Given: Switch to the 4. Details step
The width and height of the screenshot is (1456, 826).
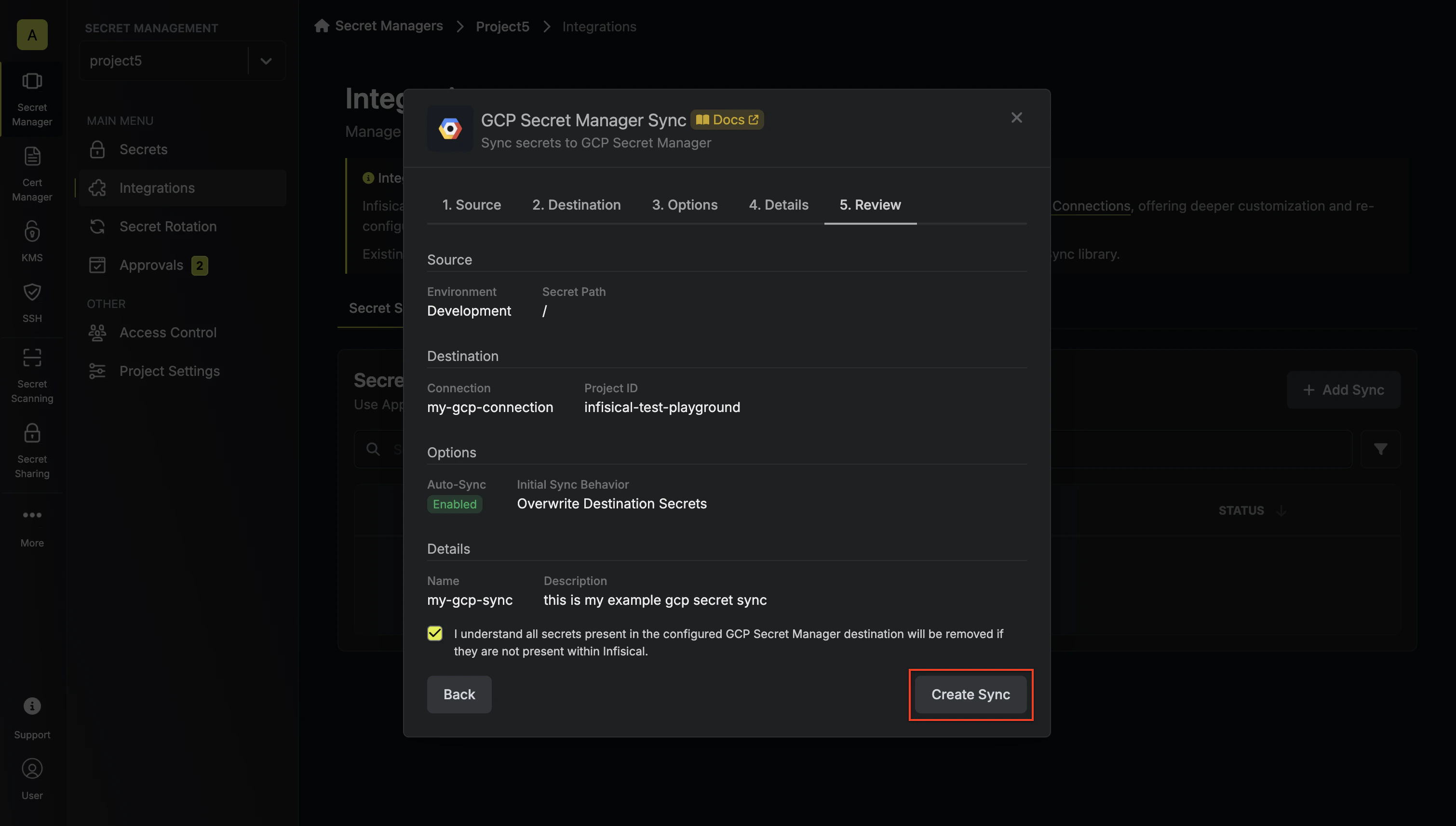Looking at the screenshot, I should point(779,204).
